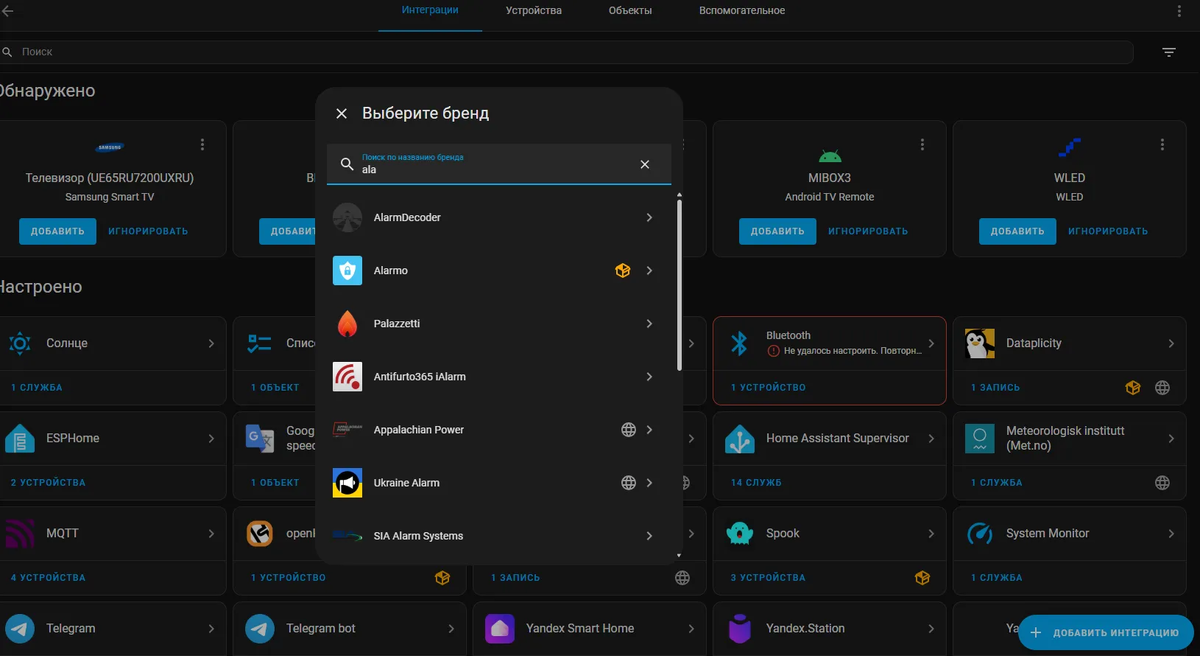Add the WLED integration
Image resolution: width=1200 pixels, height=656 pixels.
click(1017, 231)
